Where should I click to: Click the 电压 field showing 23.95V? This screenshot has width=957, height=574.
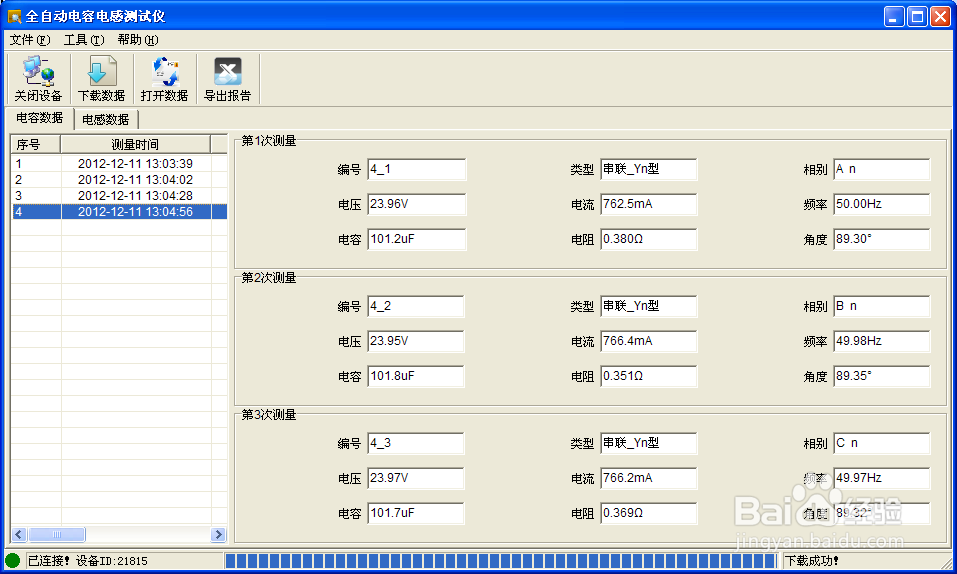pyautogui.click(x=416, y=341)
